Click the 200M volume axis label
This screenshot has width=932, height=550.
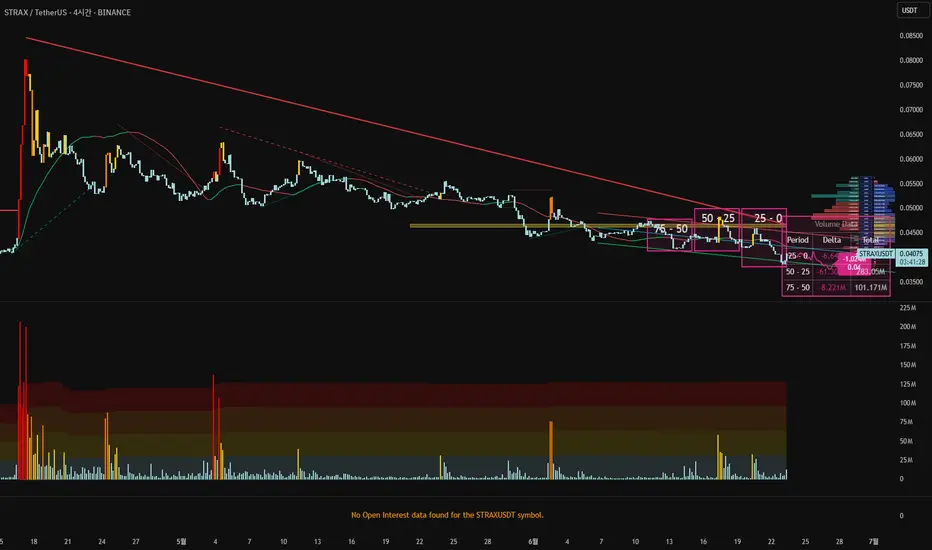click(908, 327)
